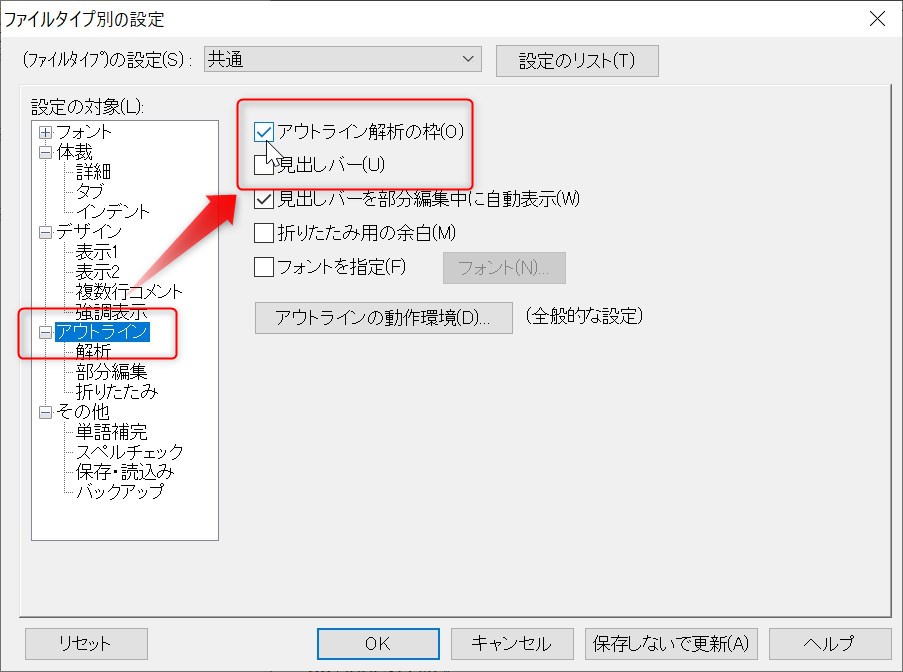
Task: Select スペルチェック in the tree
Action: pyautogui.click(x=130, y=452)
